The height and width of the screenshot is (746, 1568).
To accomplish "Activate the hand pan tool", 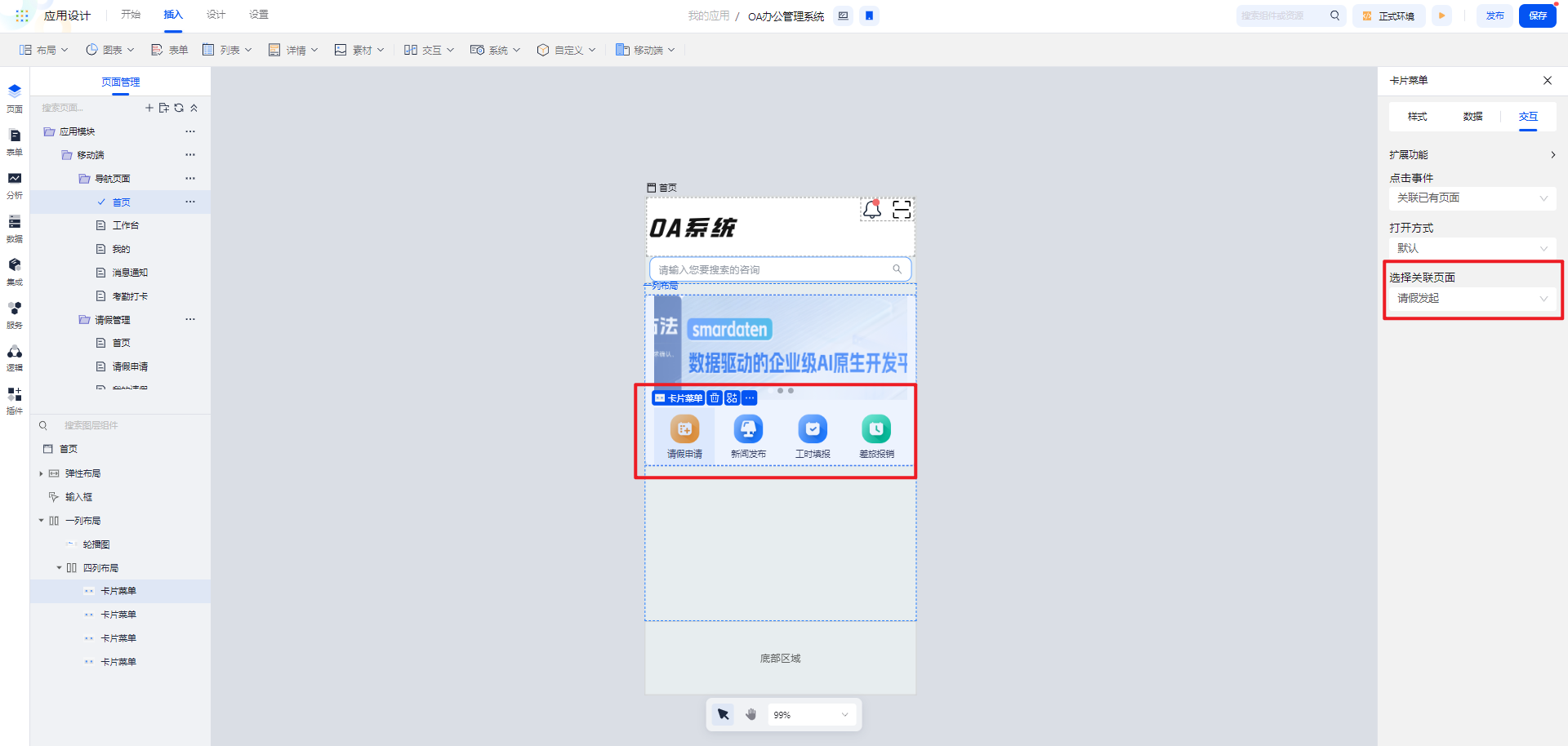I will [x=751, y=715].
